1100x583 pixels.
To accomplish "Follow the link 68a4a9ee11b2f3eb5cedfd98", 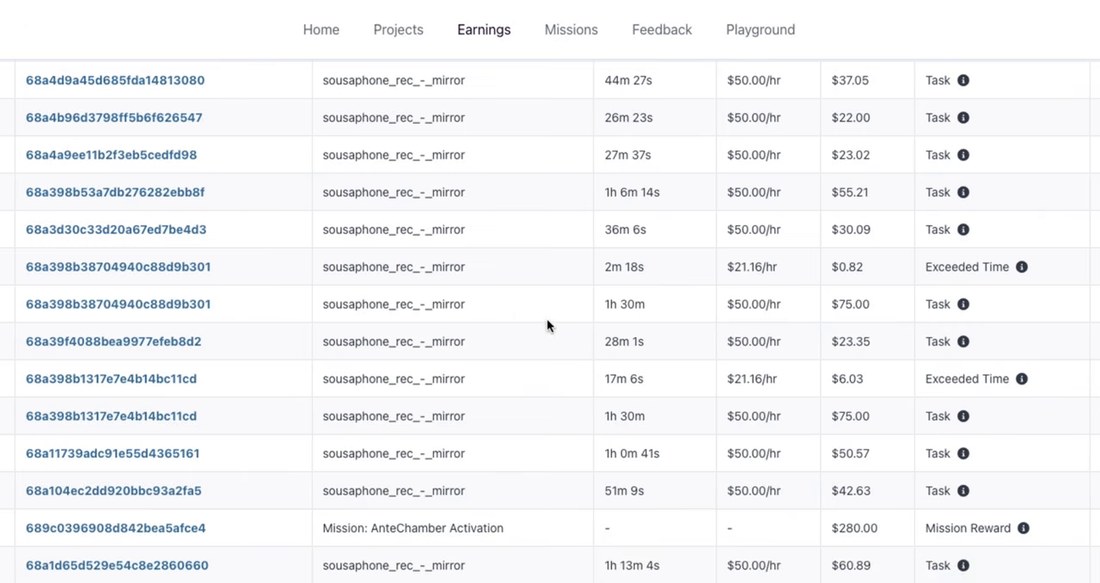I will [x=112, y=155].
